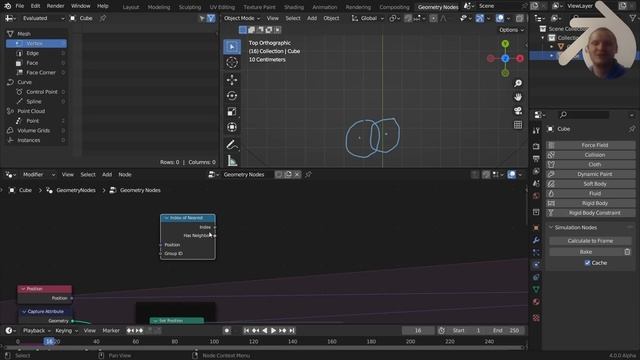
Task: Open the Modifiers wrench tab icon
Action: click(x=536, y=240)
